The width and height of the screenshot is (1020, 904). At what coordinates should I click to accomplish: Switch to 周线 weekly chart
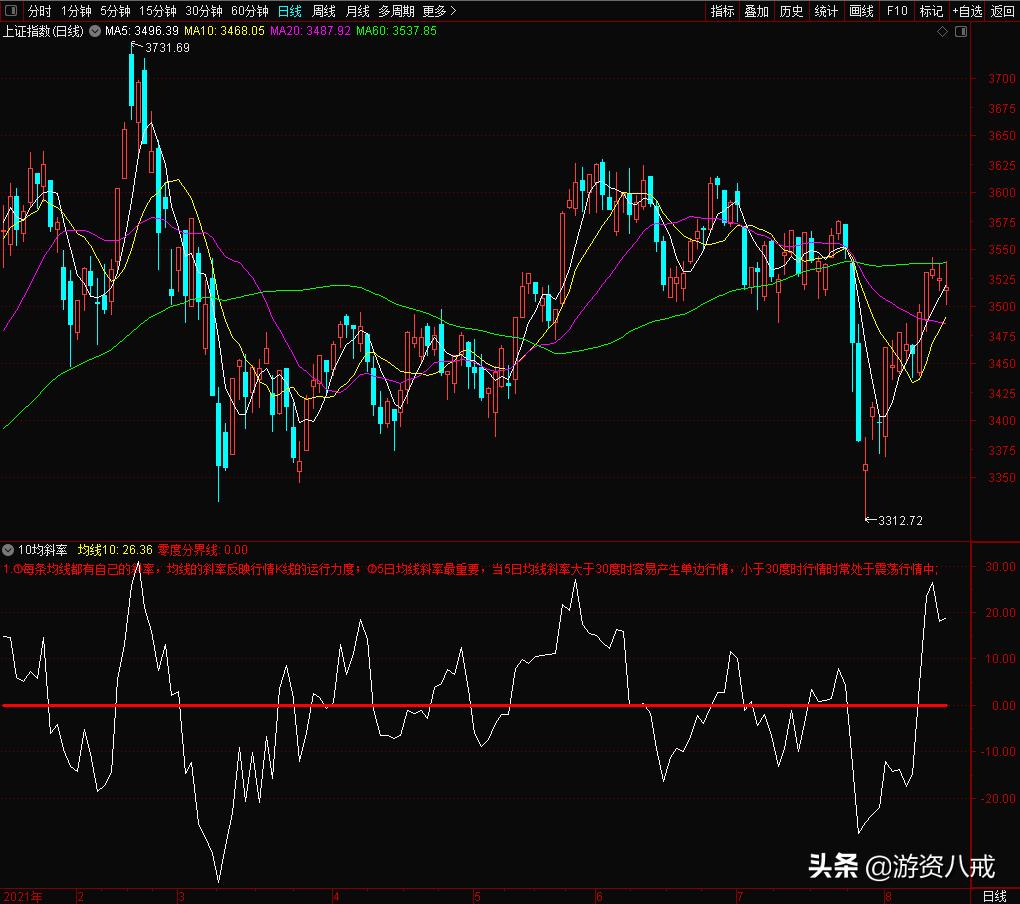click(x=323, y=11)
